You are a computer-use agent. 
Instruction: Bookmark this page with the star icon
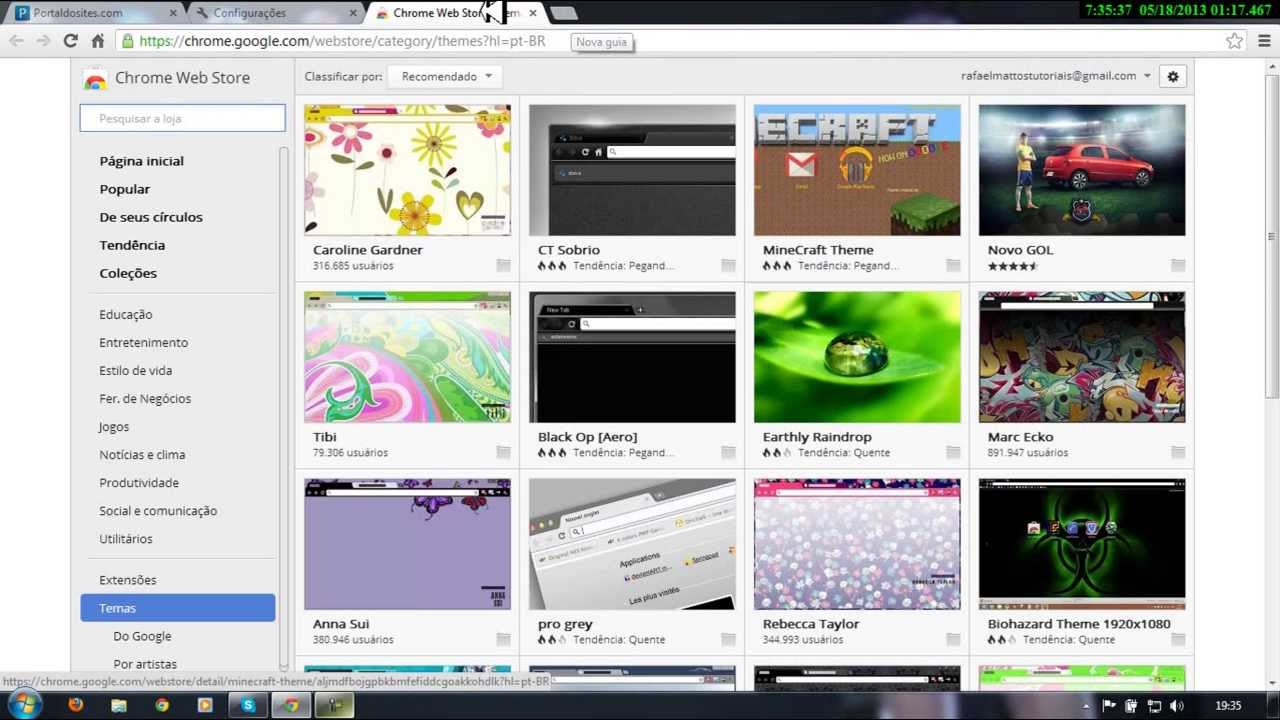1235,41
